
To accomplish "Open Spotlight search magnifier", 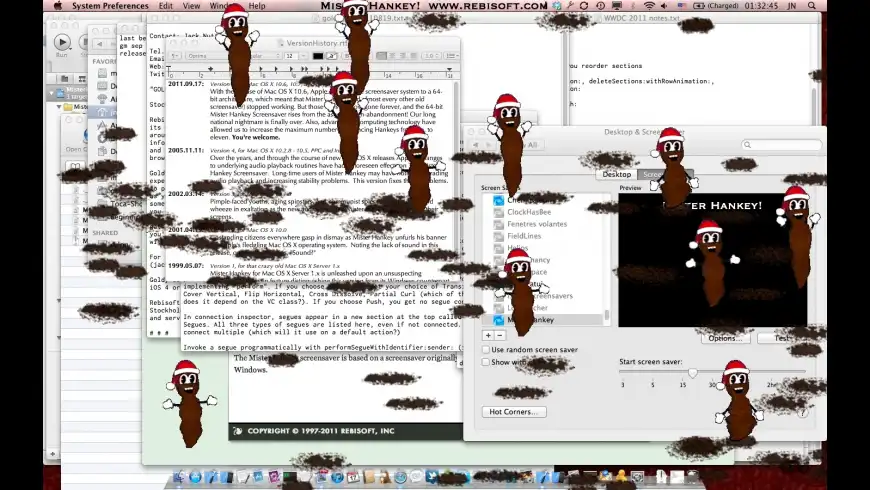I will click(x=812, y=6).
